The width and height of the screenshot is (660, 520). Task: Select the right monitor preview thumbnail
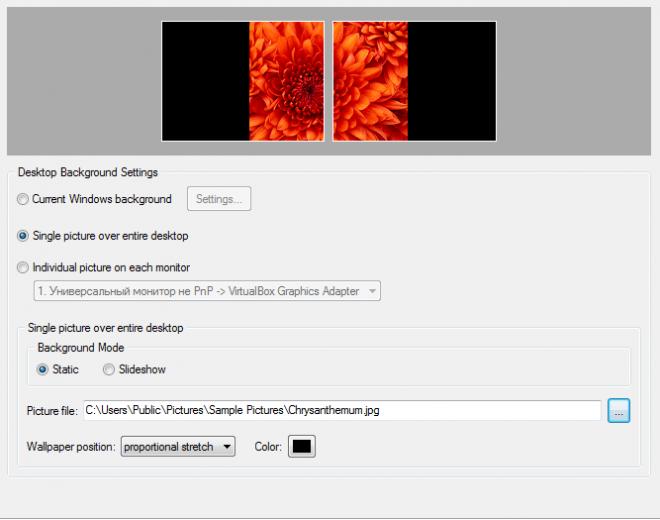[x=414, y=81]
